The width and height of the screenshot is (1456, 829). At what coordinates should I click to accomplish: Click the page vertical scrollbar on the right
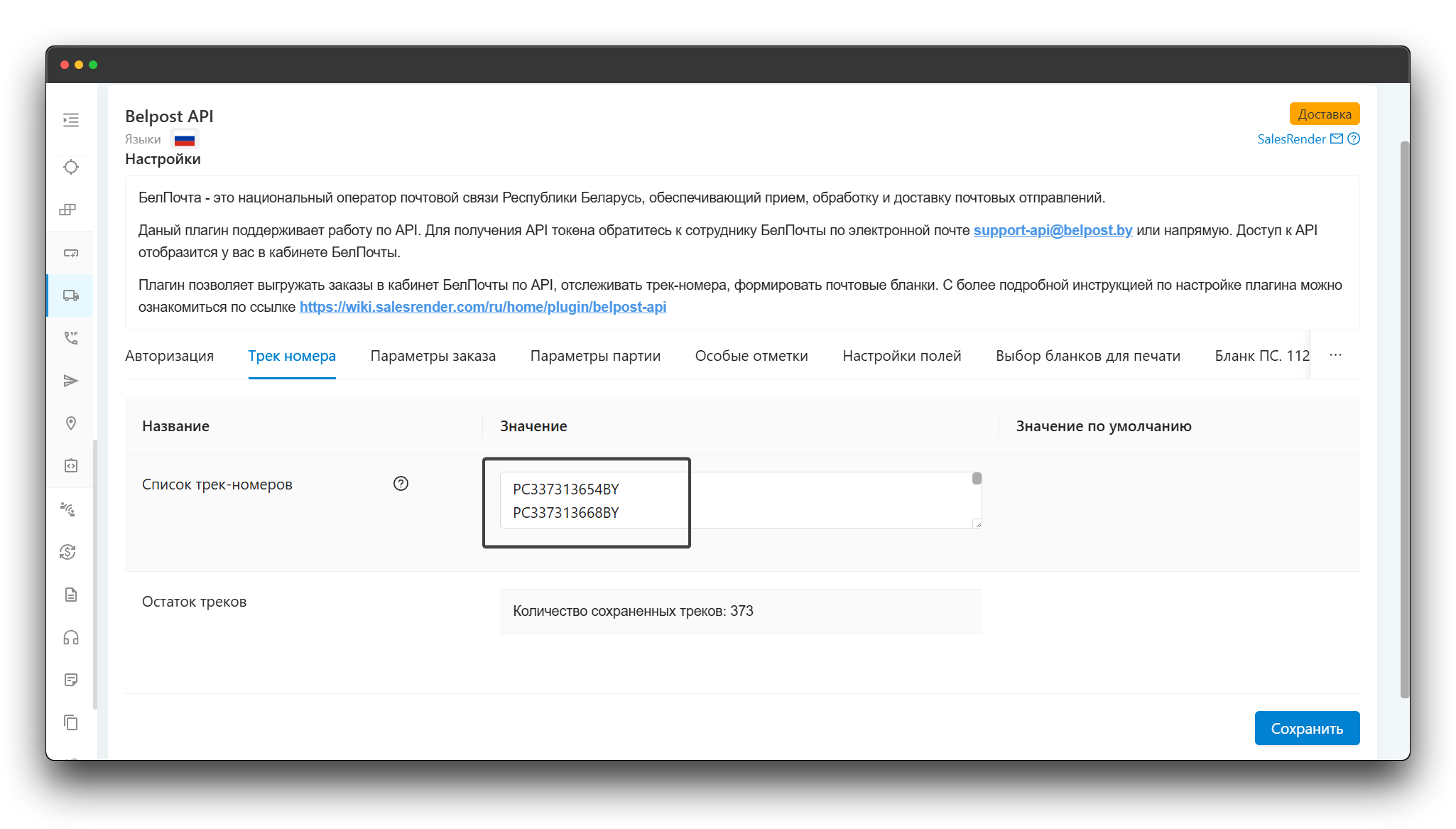[x=1404, y=420]
